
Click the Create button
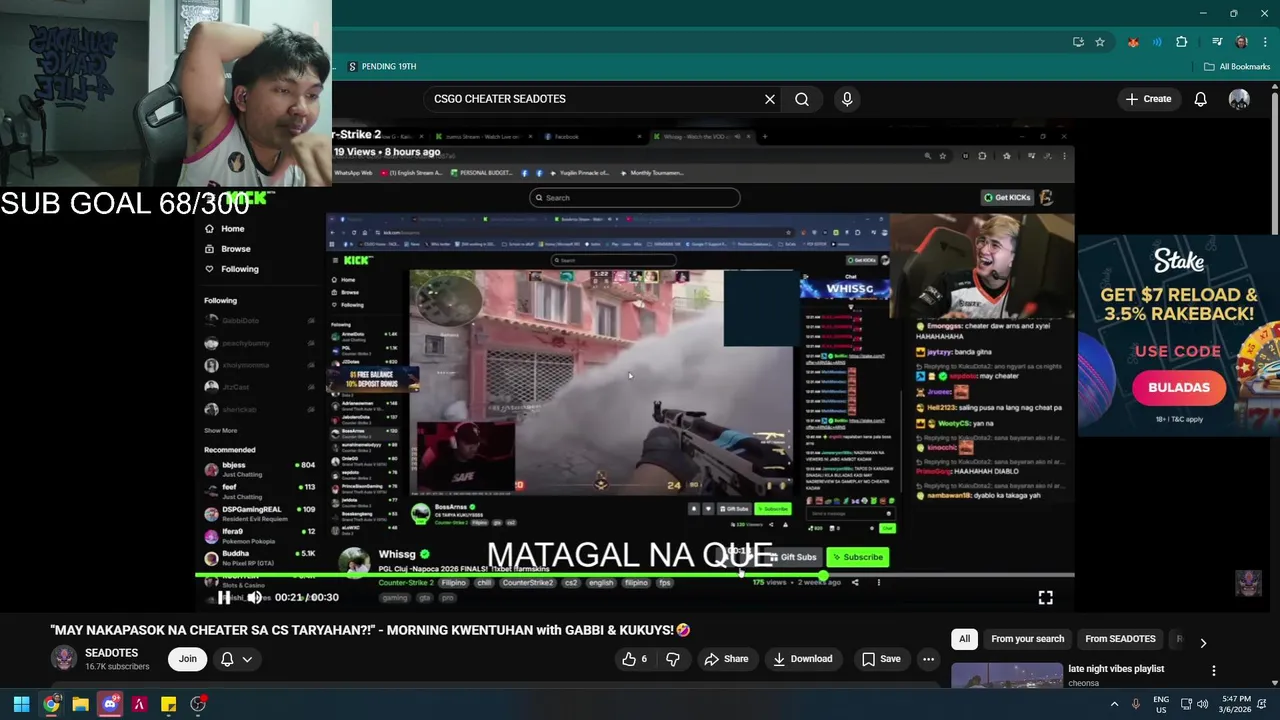click(1148, 99)
